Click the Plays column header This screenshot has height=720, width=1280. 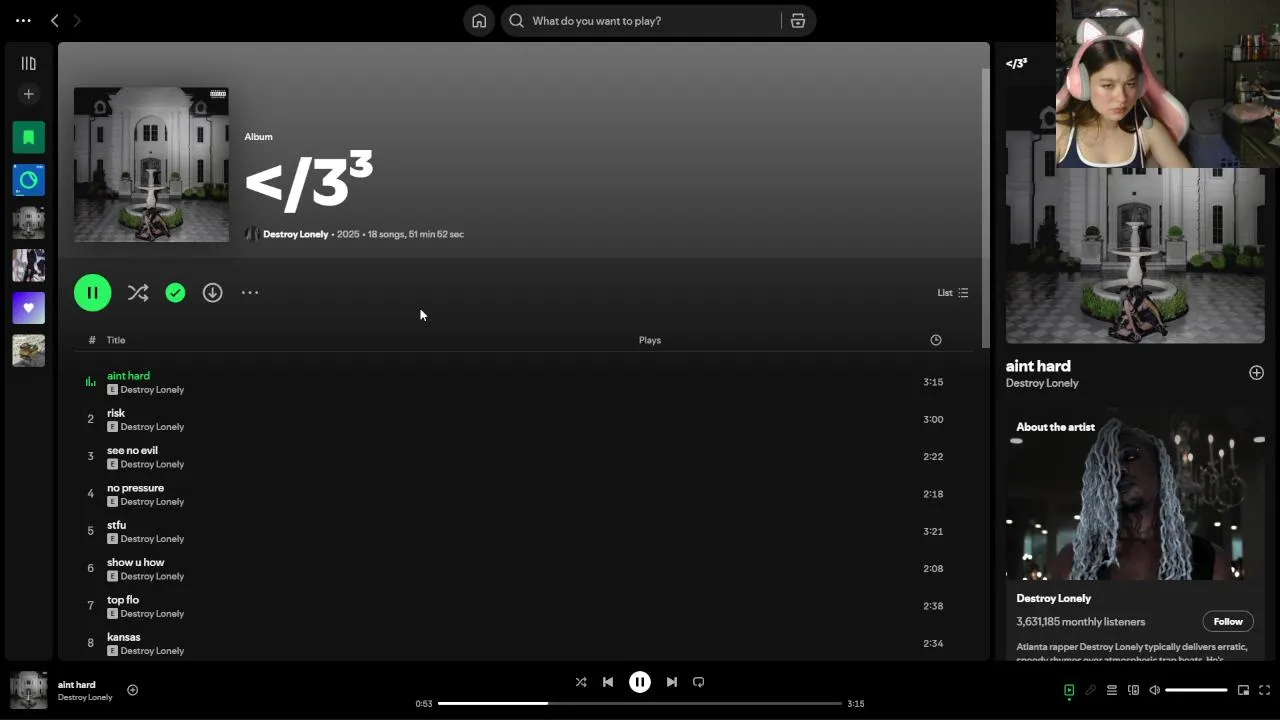[650, 340]
